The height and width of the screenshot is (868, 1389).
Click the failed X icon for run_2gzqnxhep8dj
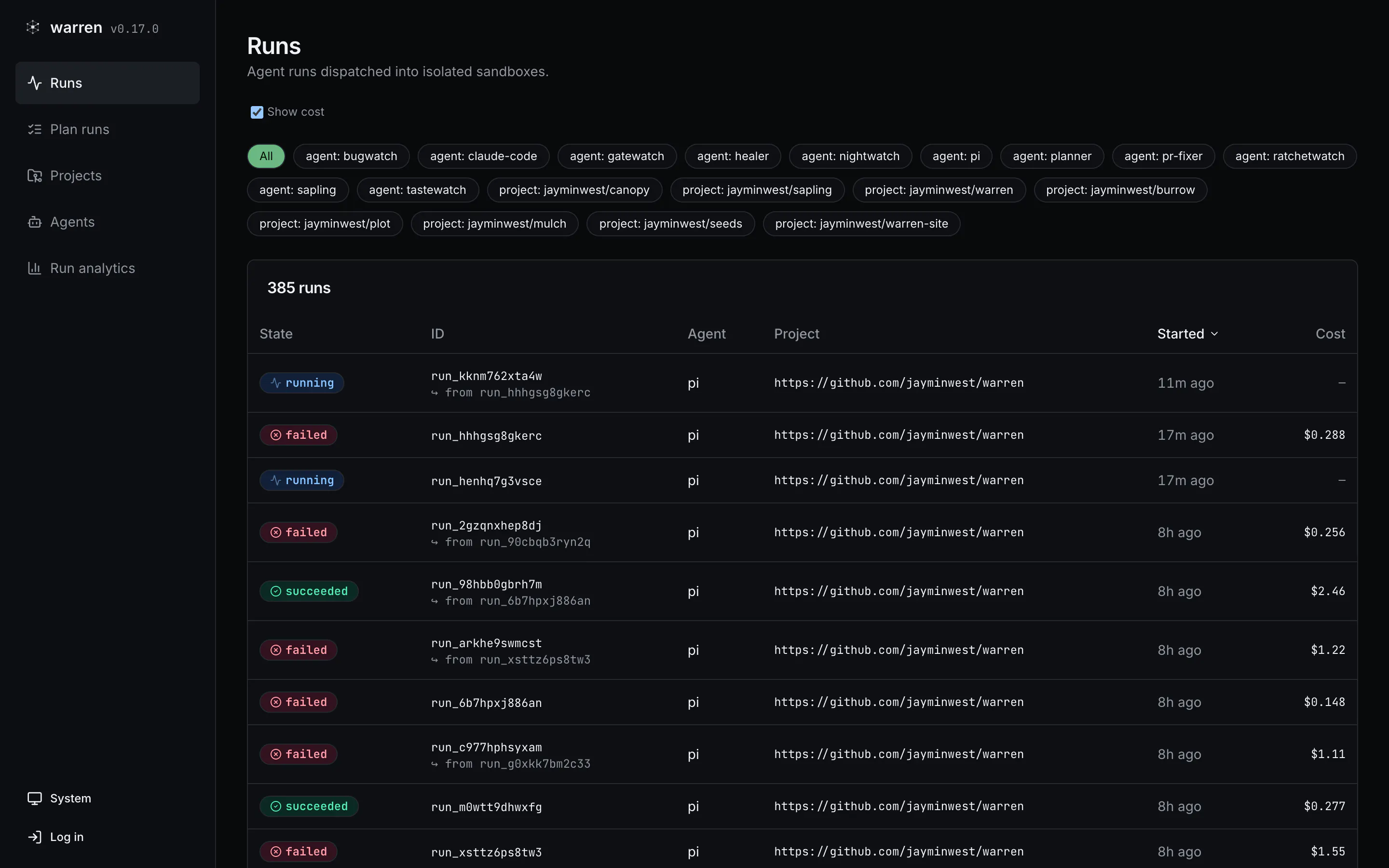click(x=276, y=533)
